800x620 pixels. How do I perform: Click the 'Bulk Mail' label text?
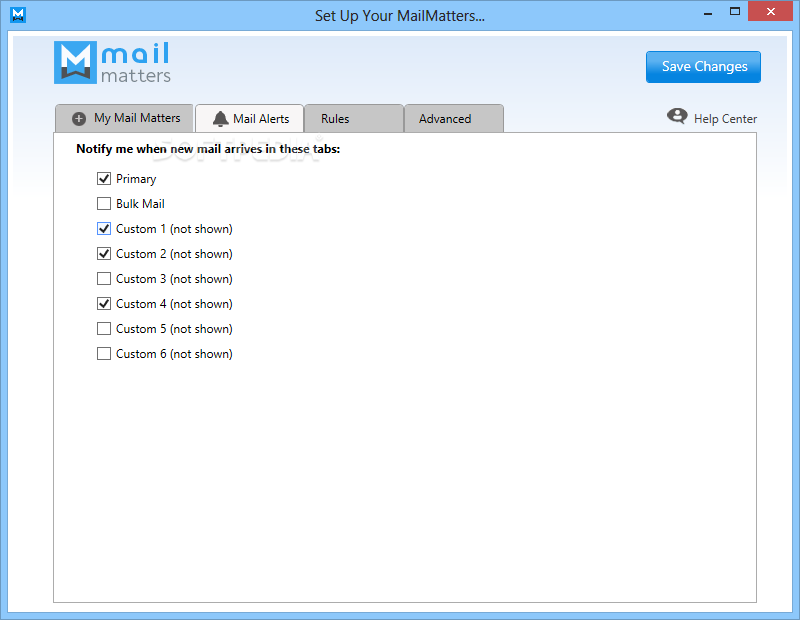tap(140, 204)
